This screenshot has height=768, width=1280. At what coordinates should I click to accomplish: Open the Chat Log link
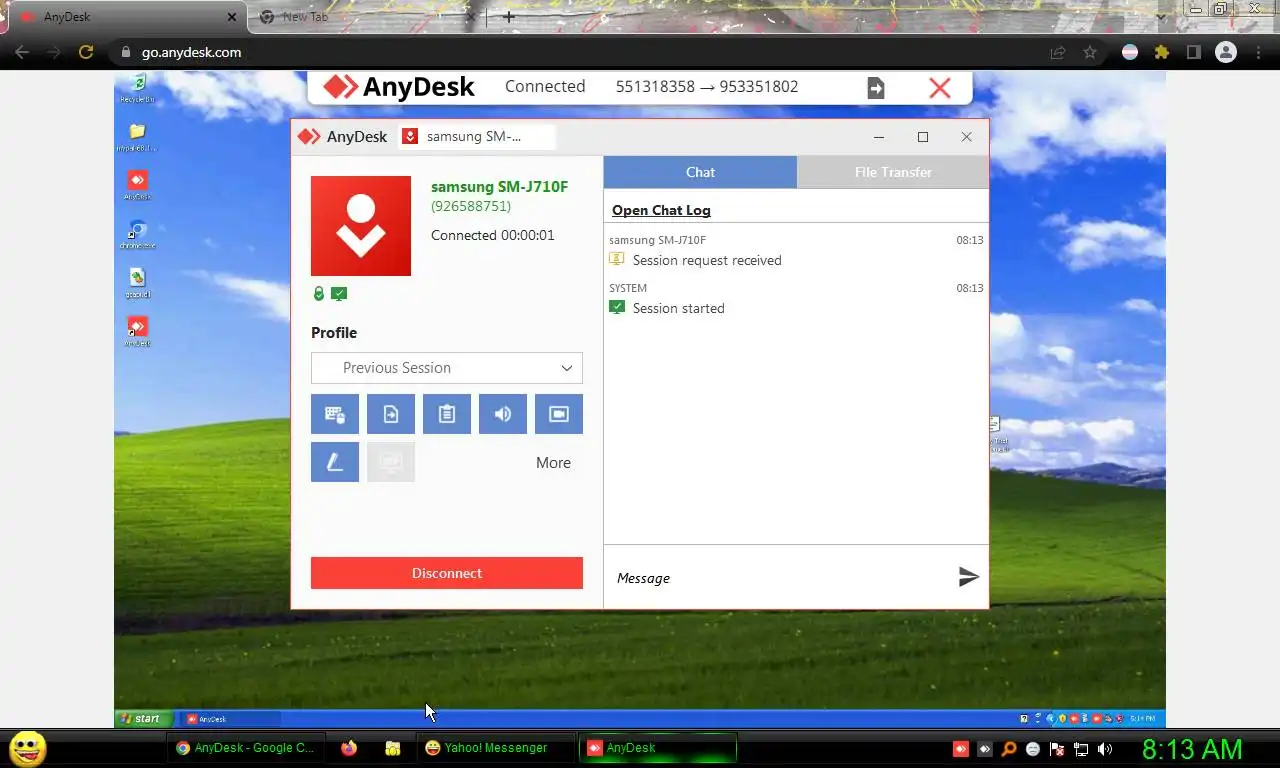click(x=661, y=210)
